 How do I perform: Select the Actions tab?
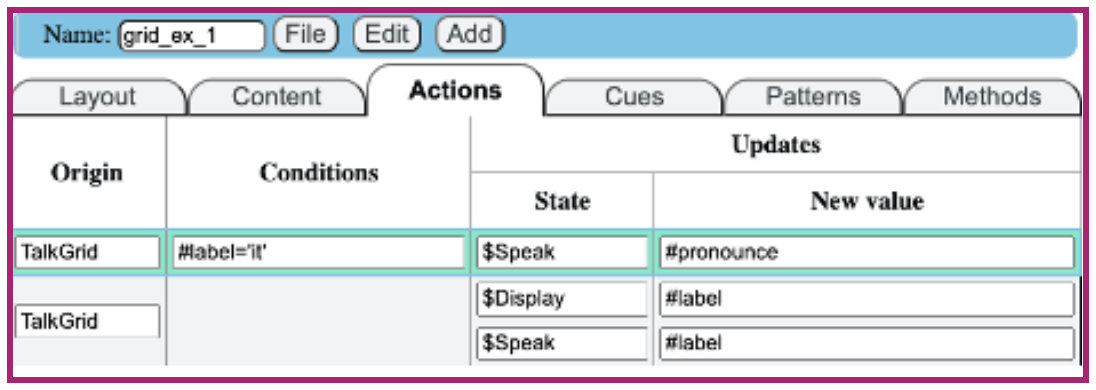(x=455, y=90)
